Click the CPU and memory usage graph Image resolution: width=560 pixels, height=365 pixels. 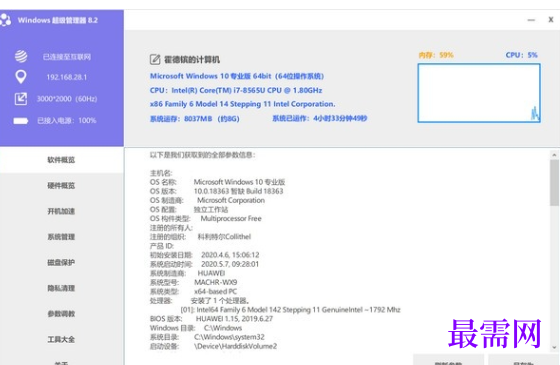tap(479, 93)
